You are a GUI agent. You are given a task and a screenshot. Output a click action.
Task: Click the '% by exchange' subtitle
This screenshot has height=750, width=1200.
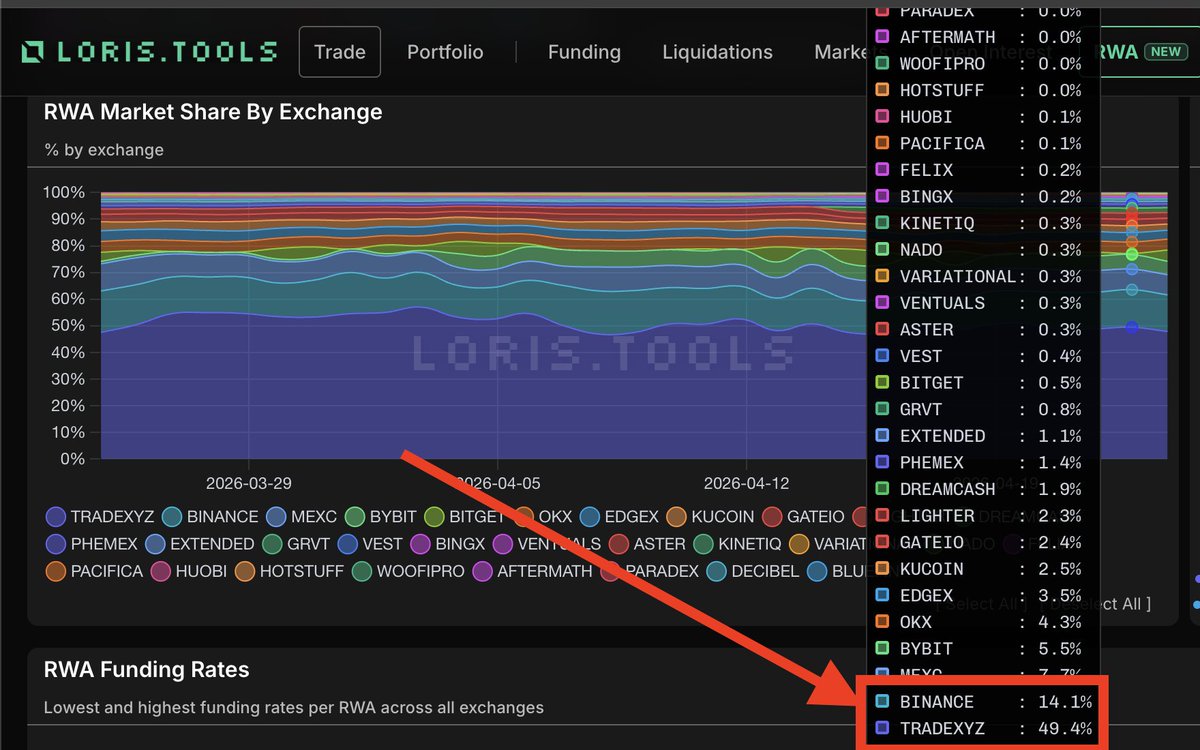[x=104, y=150]
